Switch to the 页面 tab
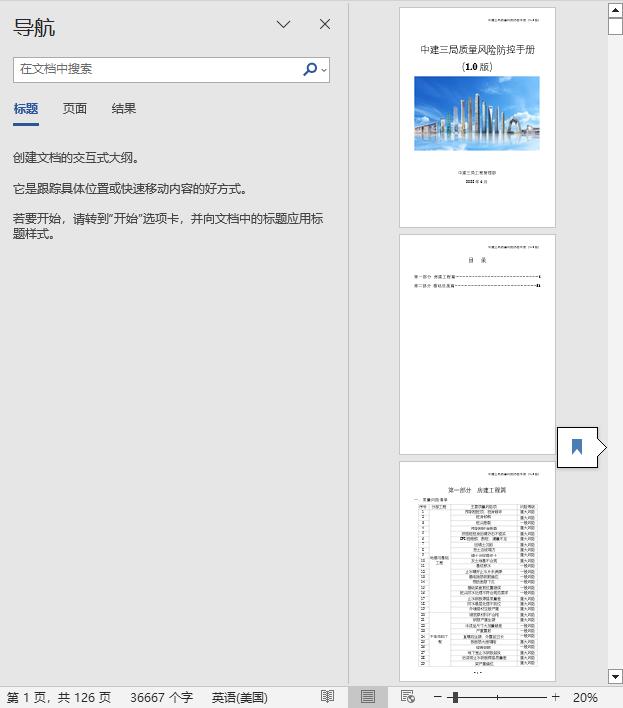This screenshot has width=623, height=708. [74, 108]
